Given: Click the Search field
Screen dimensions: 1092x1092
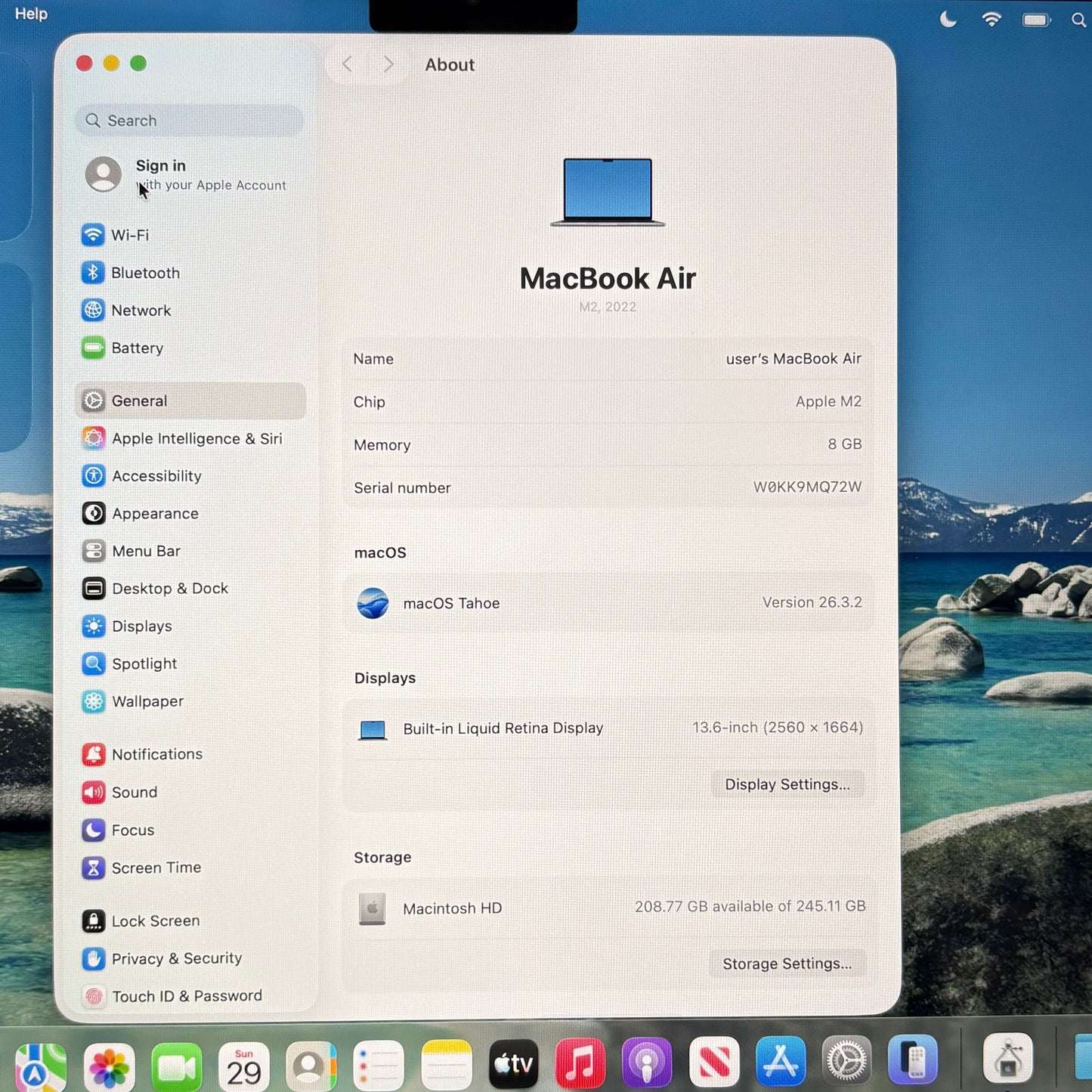Looking at the screenshot, I should pos(188,120).
